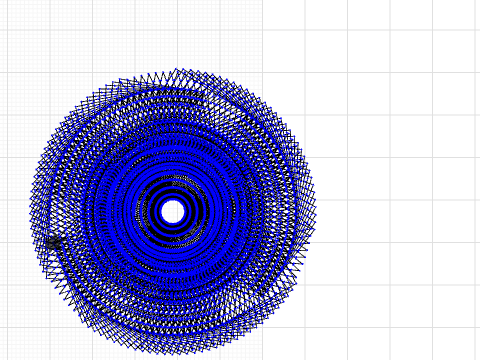Screen dimensions: 480x360
Task: Click the bottommost edge of the spiral drawing
Action: click(168, 353)
